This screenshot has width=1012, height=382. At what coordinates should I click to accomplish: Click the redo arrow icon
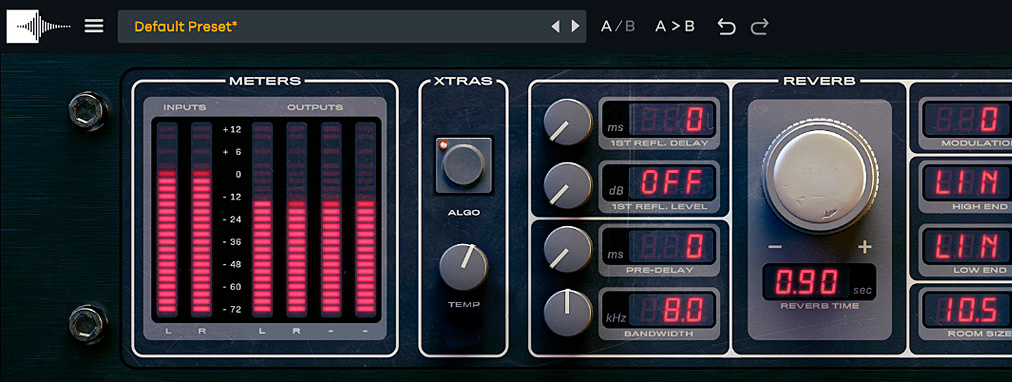point(760,26)
